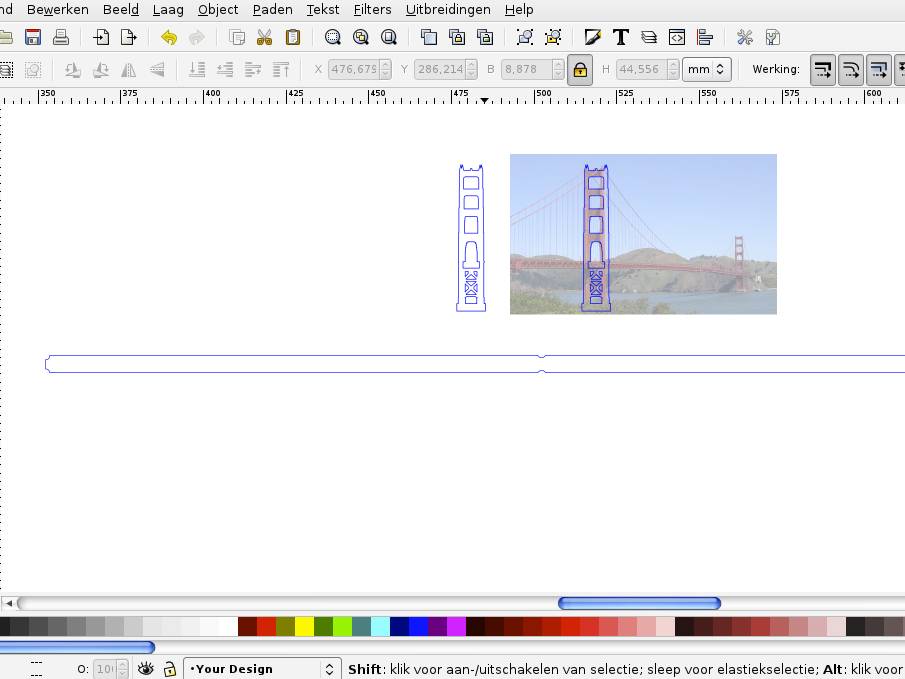Open the Tekst menu
Screen dimensions: 905x679
click(323, 10)
